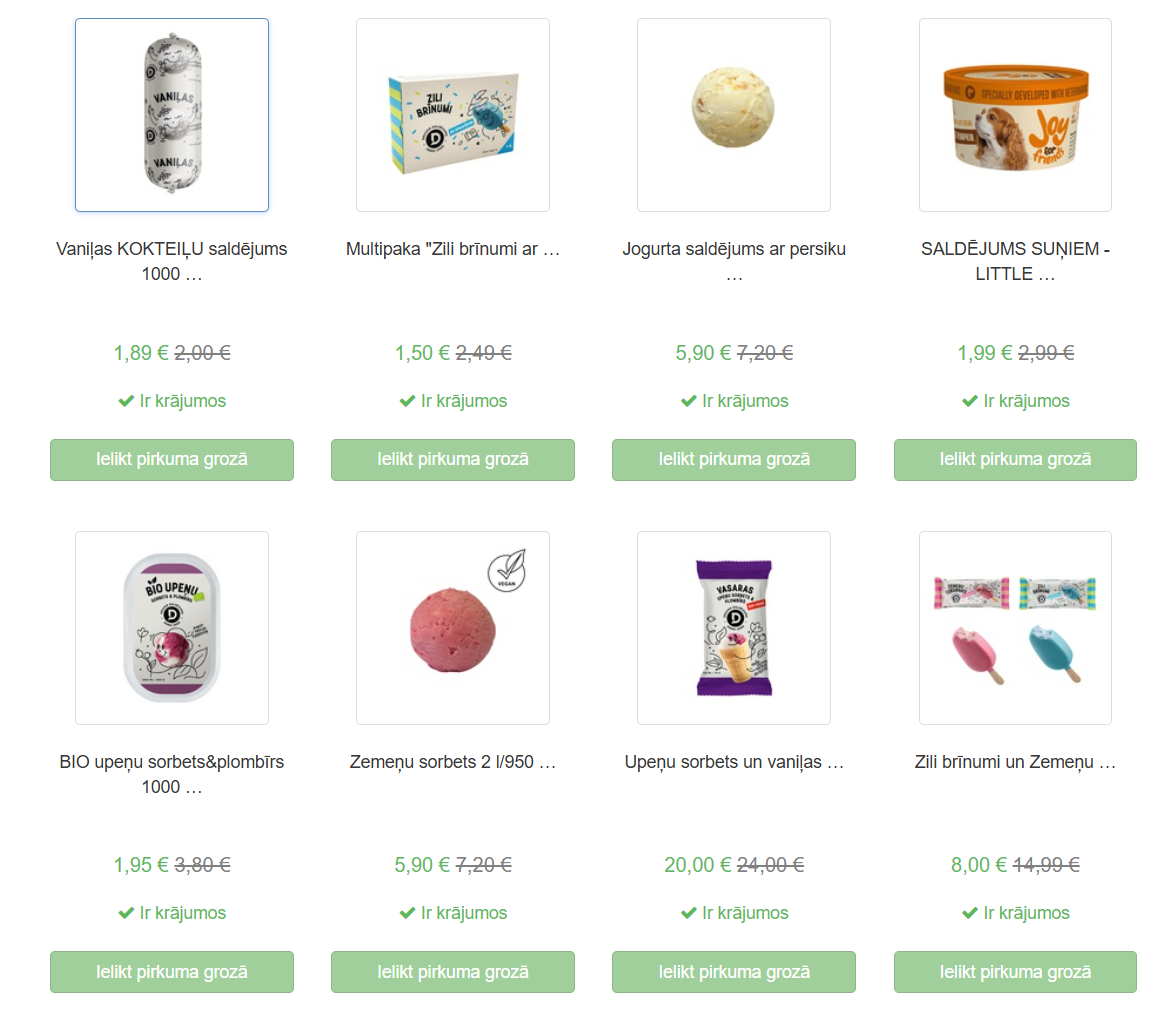The width and height of the screenshot is (1162, 1021).
Task: Open the Vasaras purple cone package image
Action: [x=734, y=628]
